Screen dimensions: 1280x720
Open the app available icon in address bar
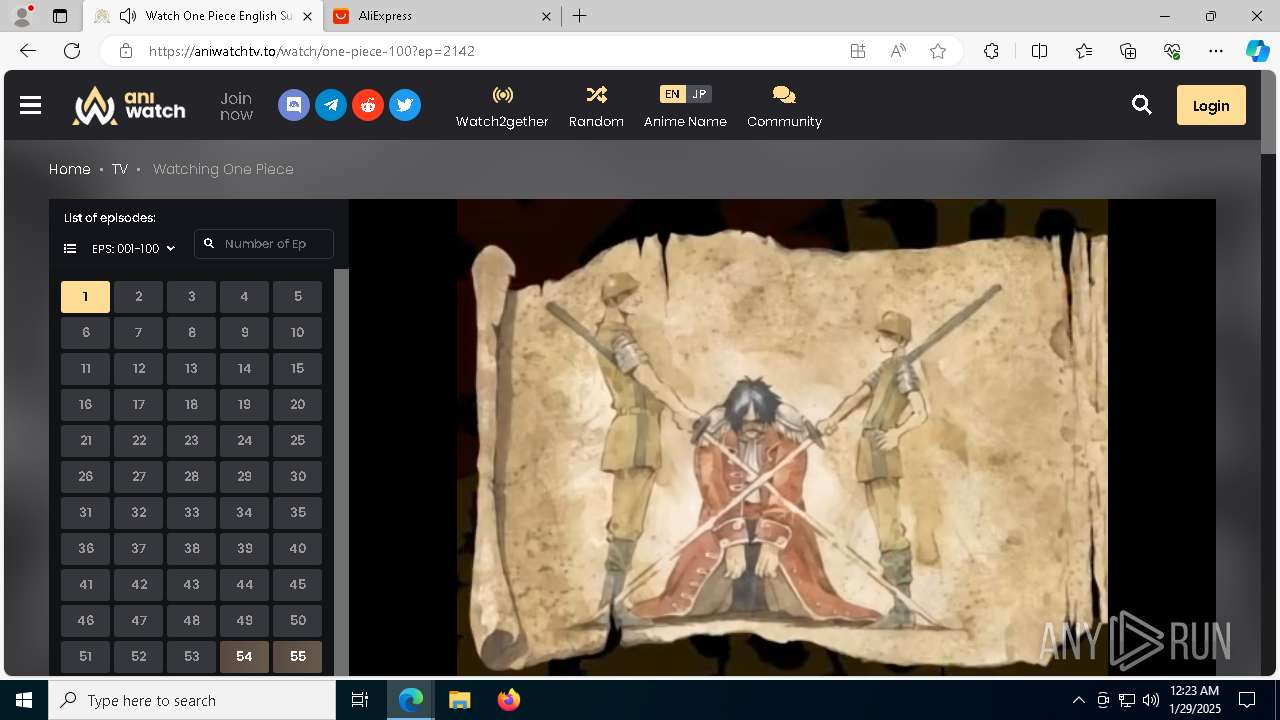[858, 51]
